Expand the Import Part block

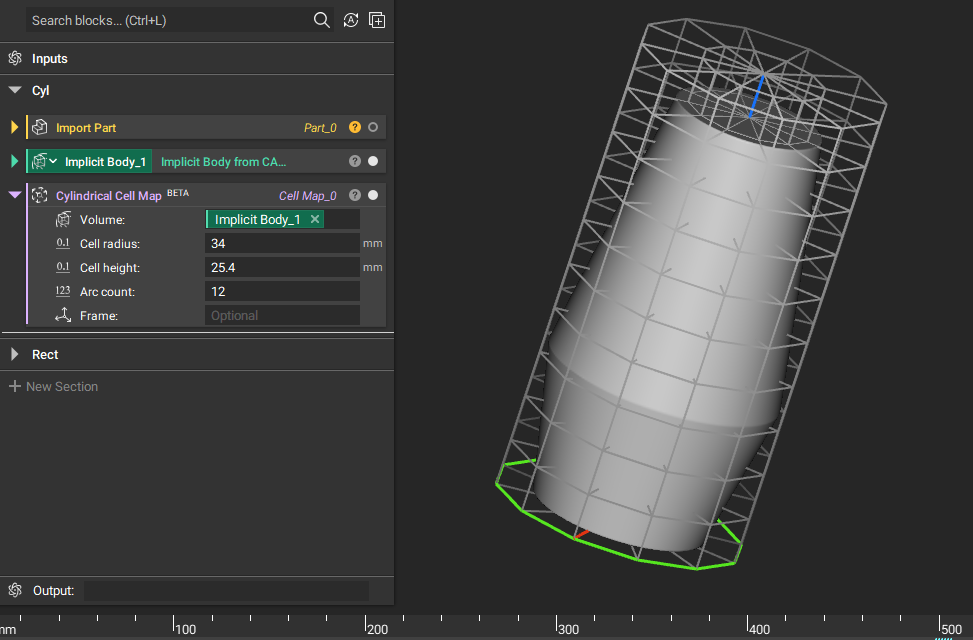click(14, 127)
